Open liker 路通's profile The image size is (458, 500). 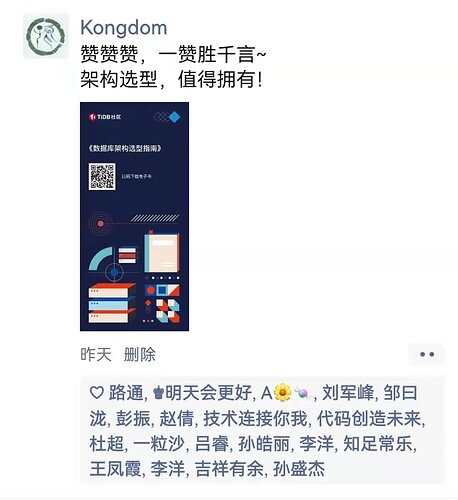[x=126, y=393]
